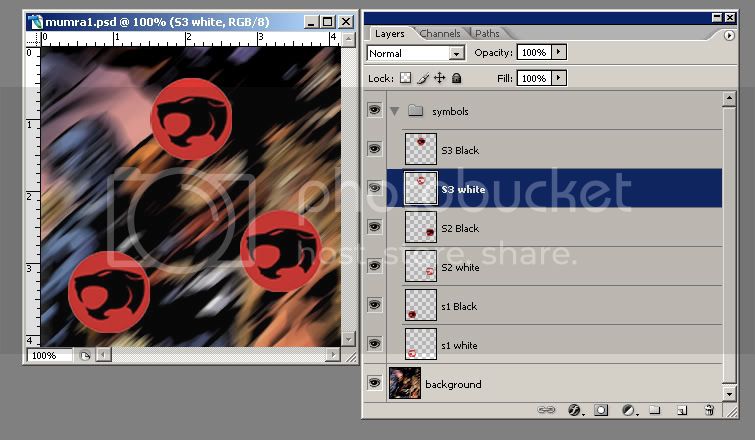Open the Add layer style menu
This screenshot has width=755, height=440.
pyautogui.click(x=575, y=410)
